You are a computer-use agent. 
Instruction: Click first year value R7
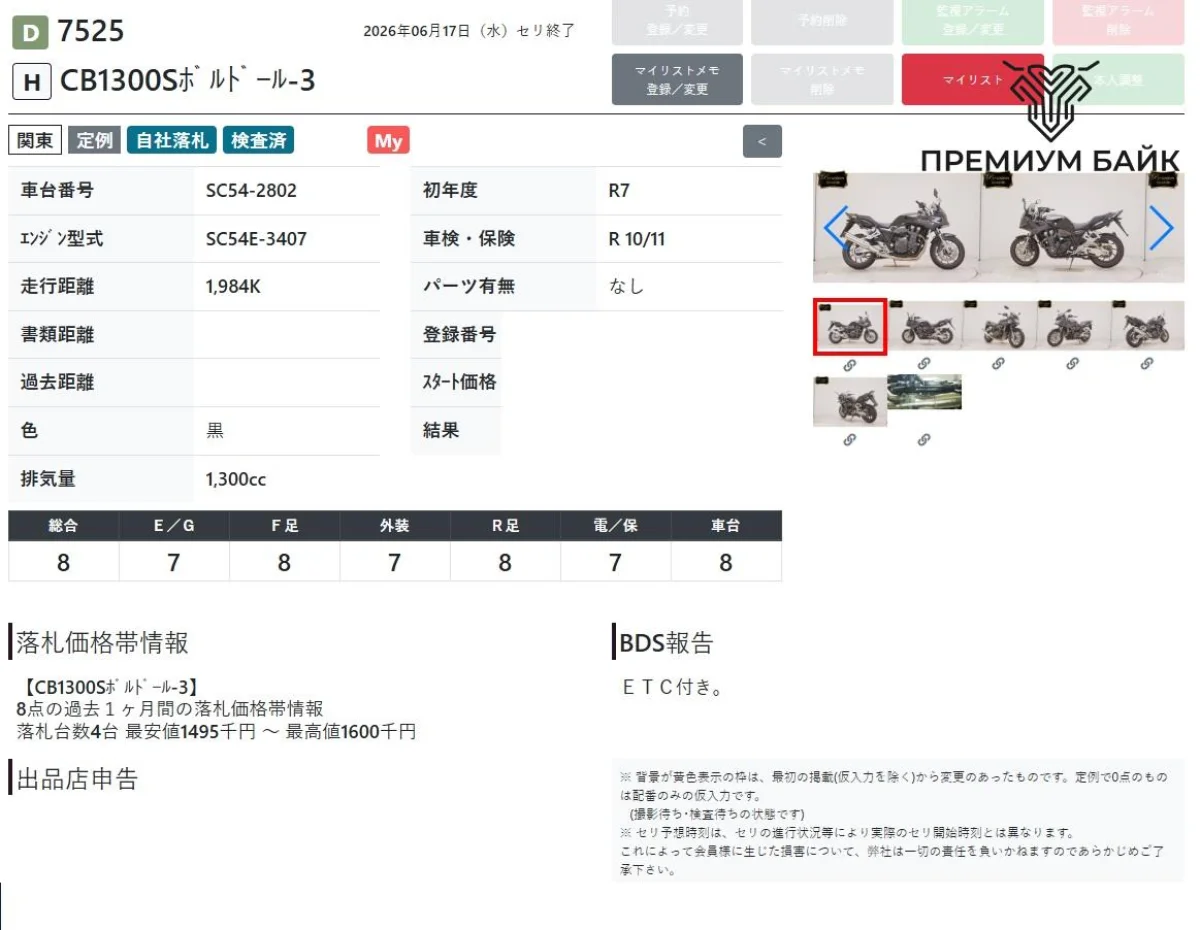tap(619, 190)
